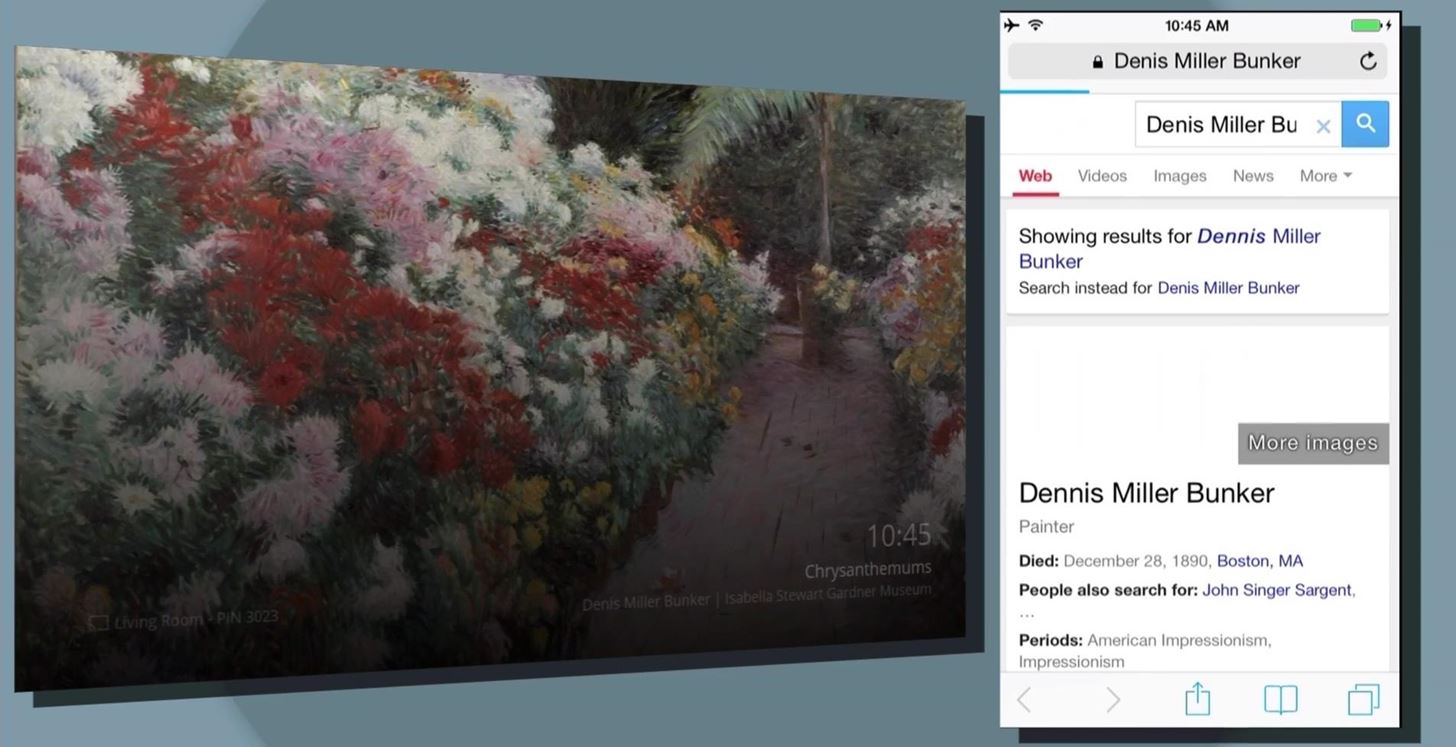Tap the More images button

1313,443
